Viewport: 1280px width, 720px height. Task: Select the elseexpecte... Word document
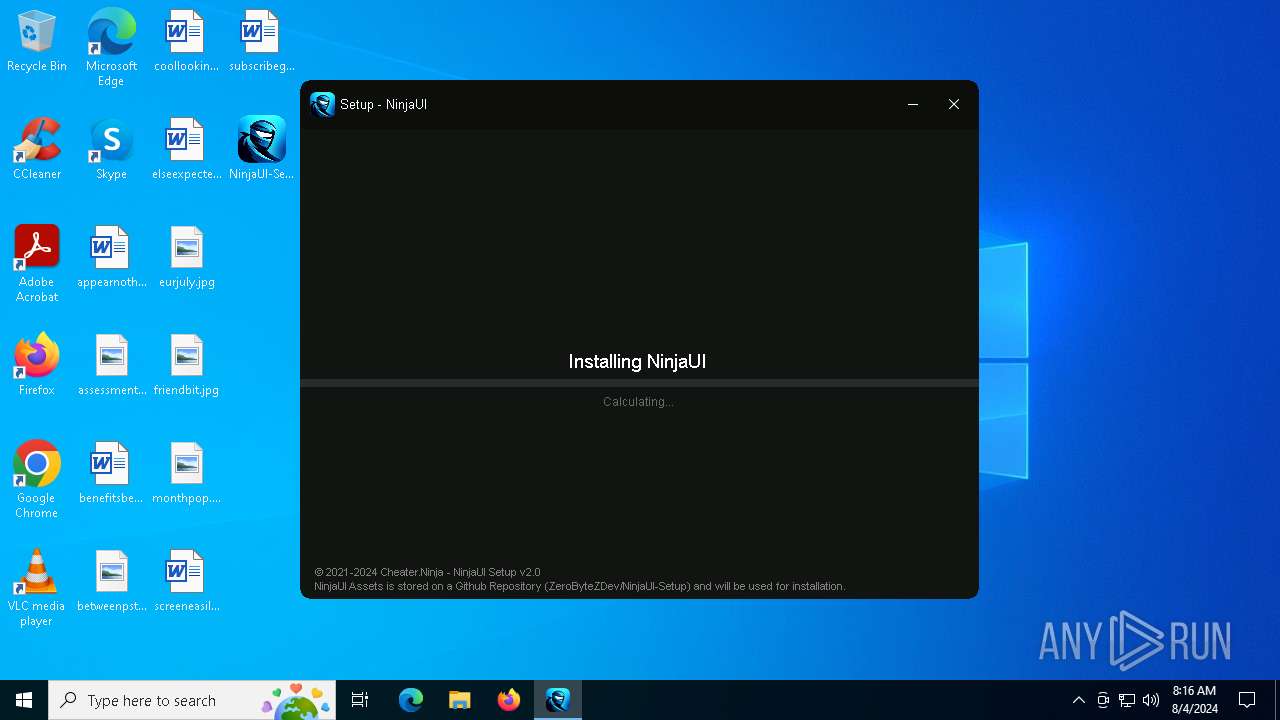coord(186,150)
